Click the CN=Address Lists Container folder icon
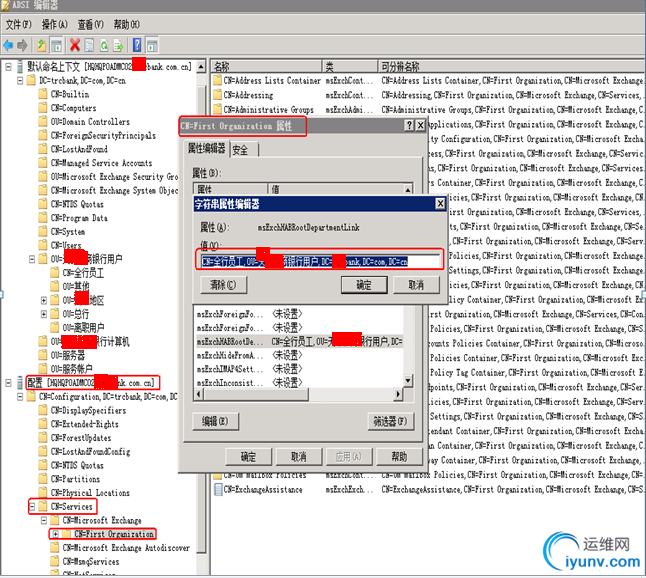Image resolution: width=646 pixels, height=578 pixels. coord(218,80)
